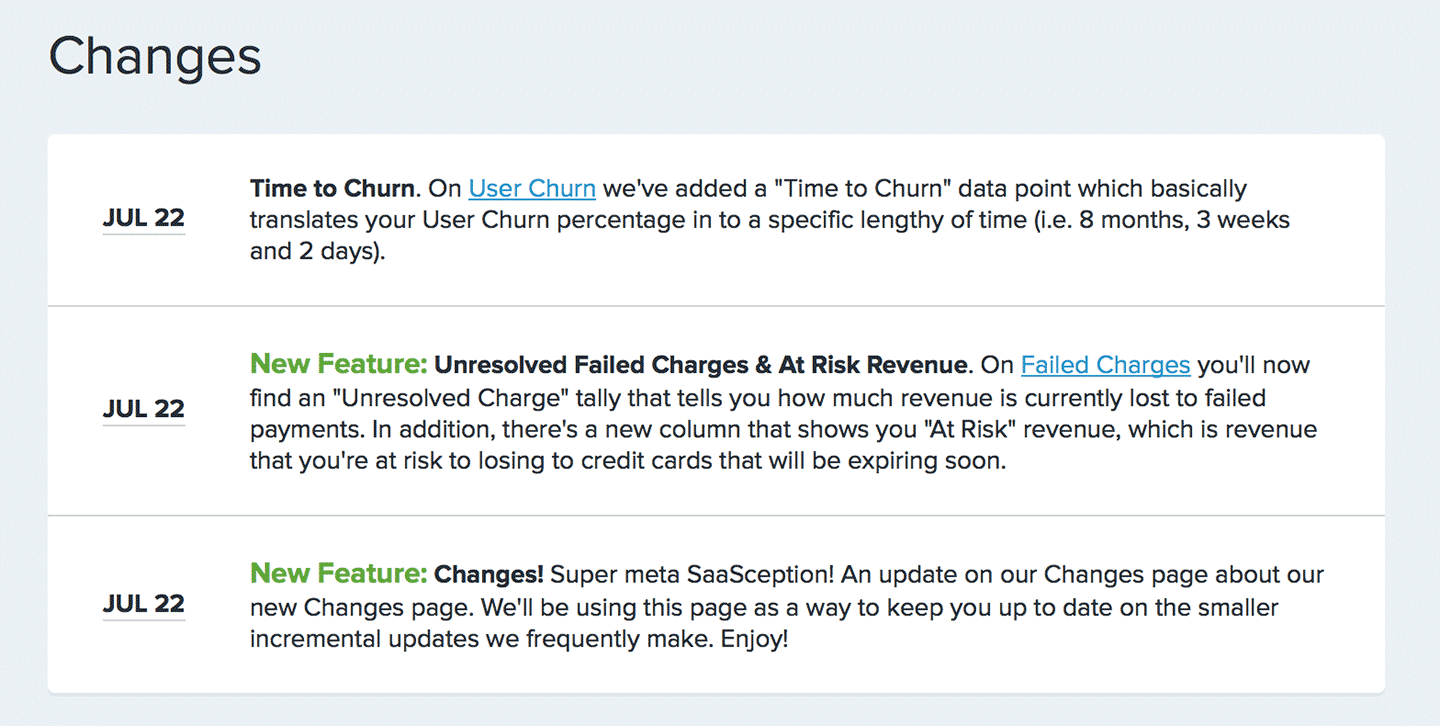Open the User Churn link

532,188
